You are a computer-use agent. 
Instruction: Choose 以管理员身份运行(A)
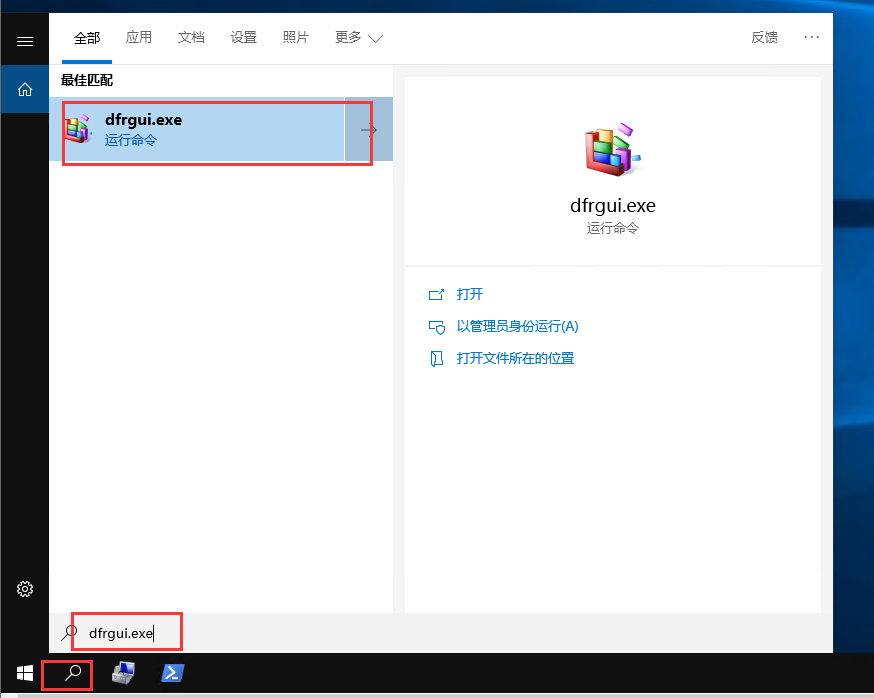pyautogui.click(x=517, y=326)
